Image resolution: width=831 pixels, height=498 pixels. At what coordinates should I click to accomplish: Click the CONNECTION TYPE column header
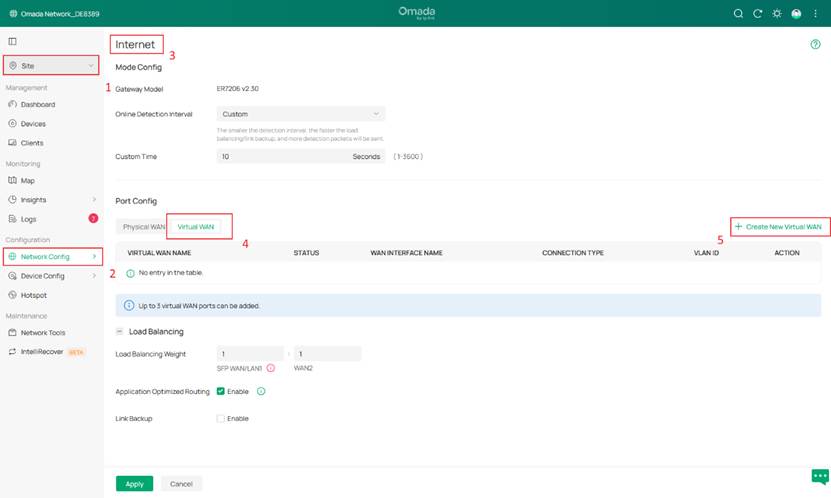coord(573,253)
